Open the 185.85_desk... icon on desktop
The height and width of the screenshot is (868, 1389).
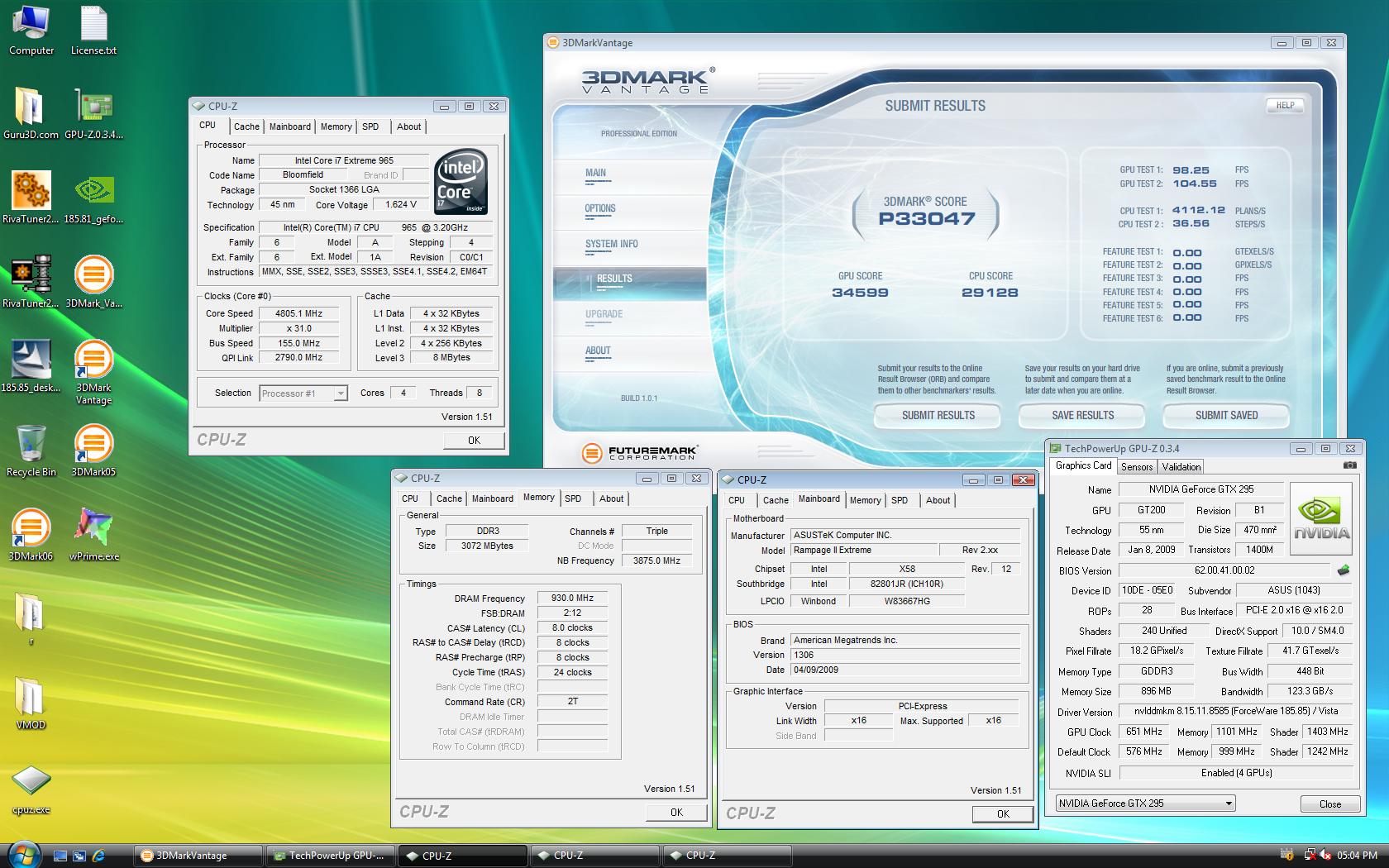tap(31, 366)
